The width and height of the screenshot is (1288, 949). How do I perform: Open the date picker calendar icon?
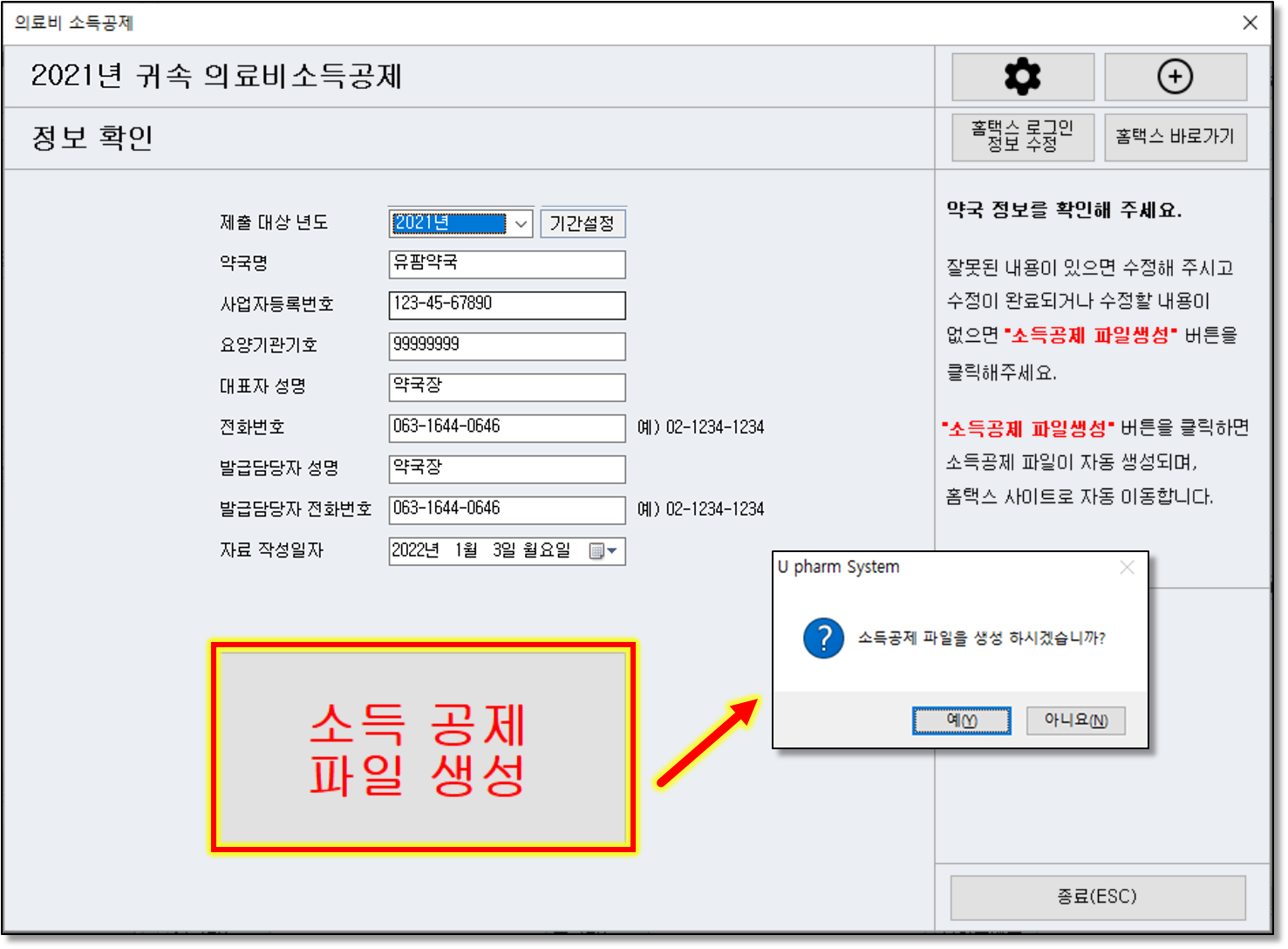click(x=602, y=551)
